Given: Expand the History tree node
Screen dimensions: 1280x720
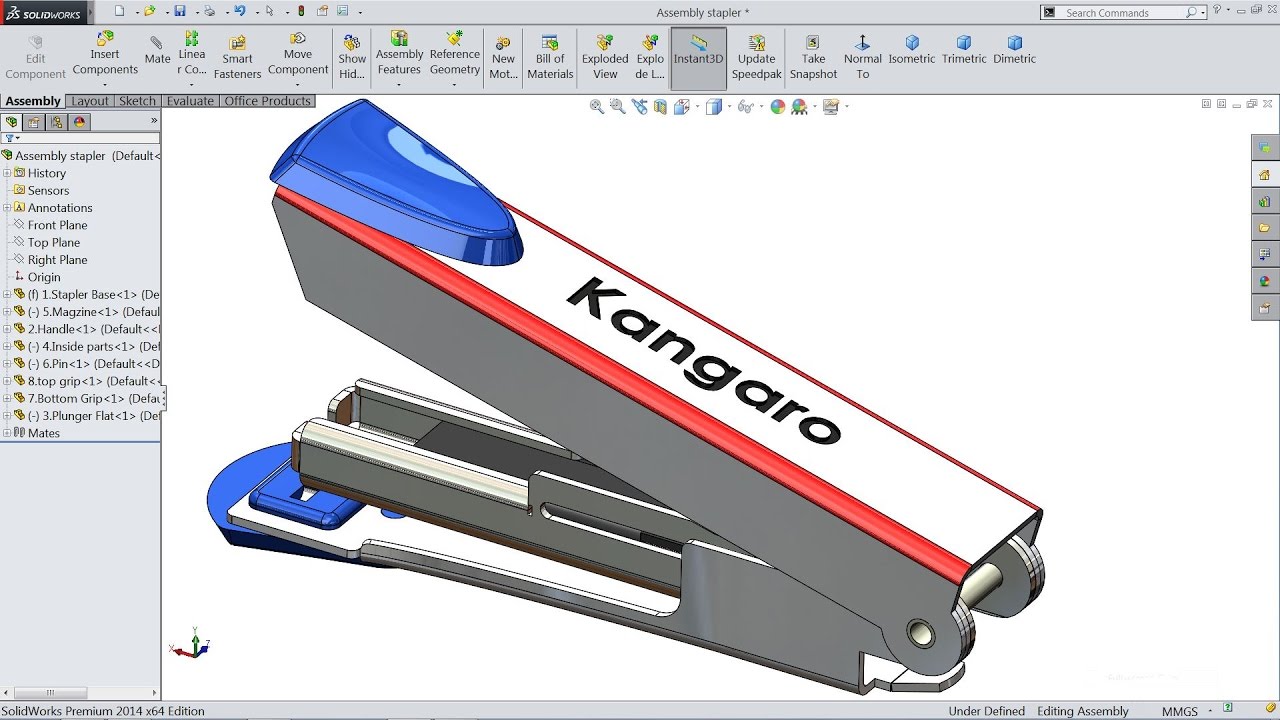Looking at the screenshot, I should (x=7, y=173).
